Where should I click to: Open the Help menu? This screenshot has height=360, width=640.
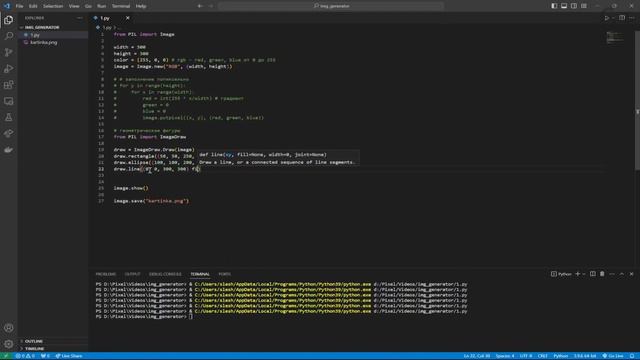click(141, 6)
